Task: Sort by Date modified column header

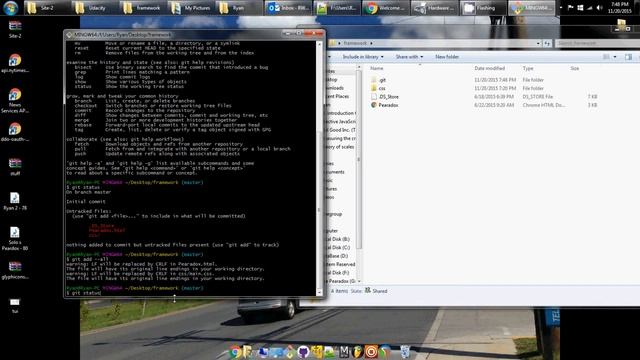Action: pos(489,69)
